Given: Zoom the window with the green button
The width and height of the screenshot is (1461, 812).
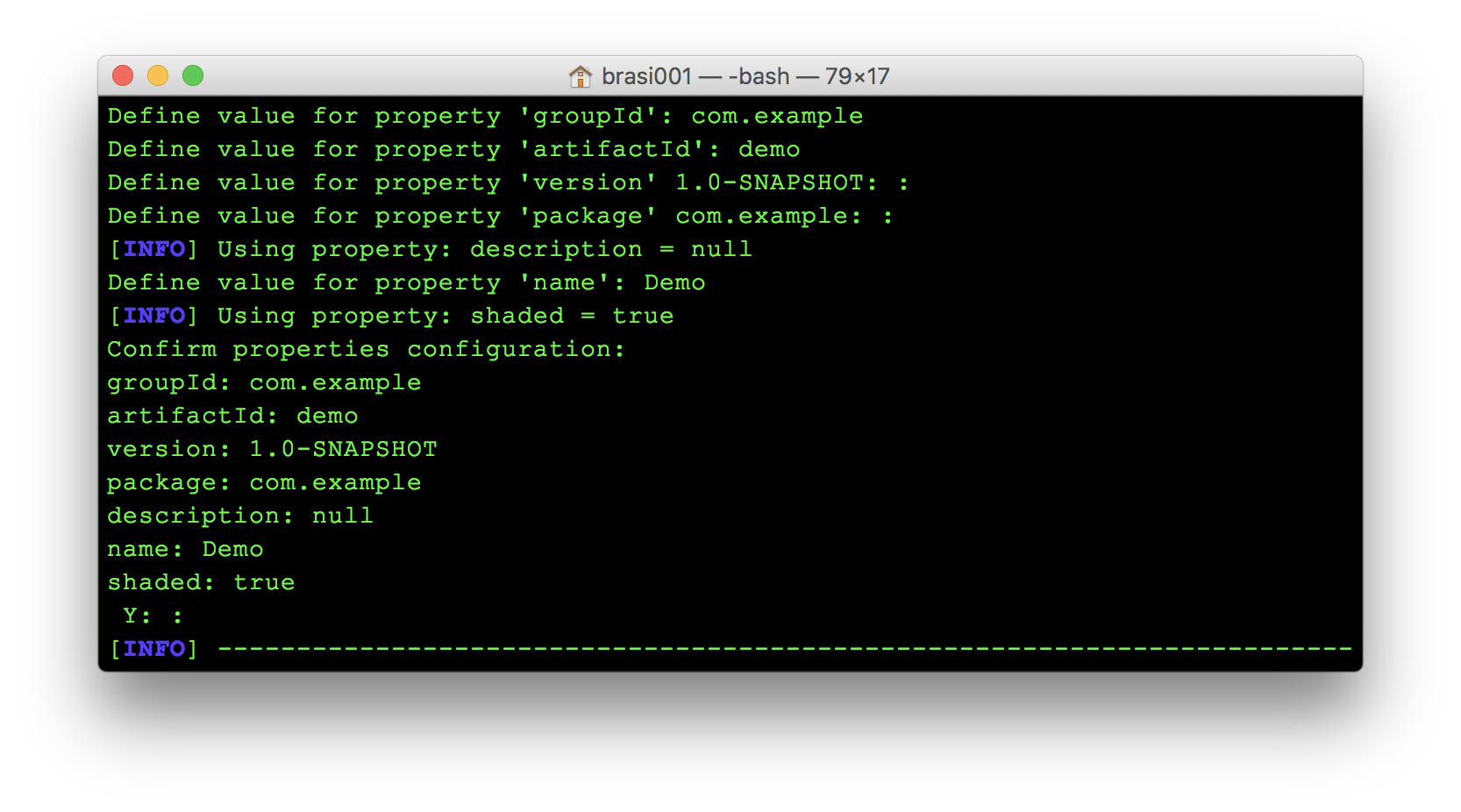Looking at the screenshot, I should click(193, 76).
